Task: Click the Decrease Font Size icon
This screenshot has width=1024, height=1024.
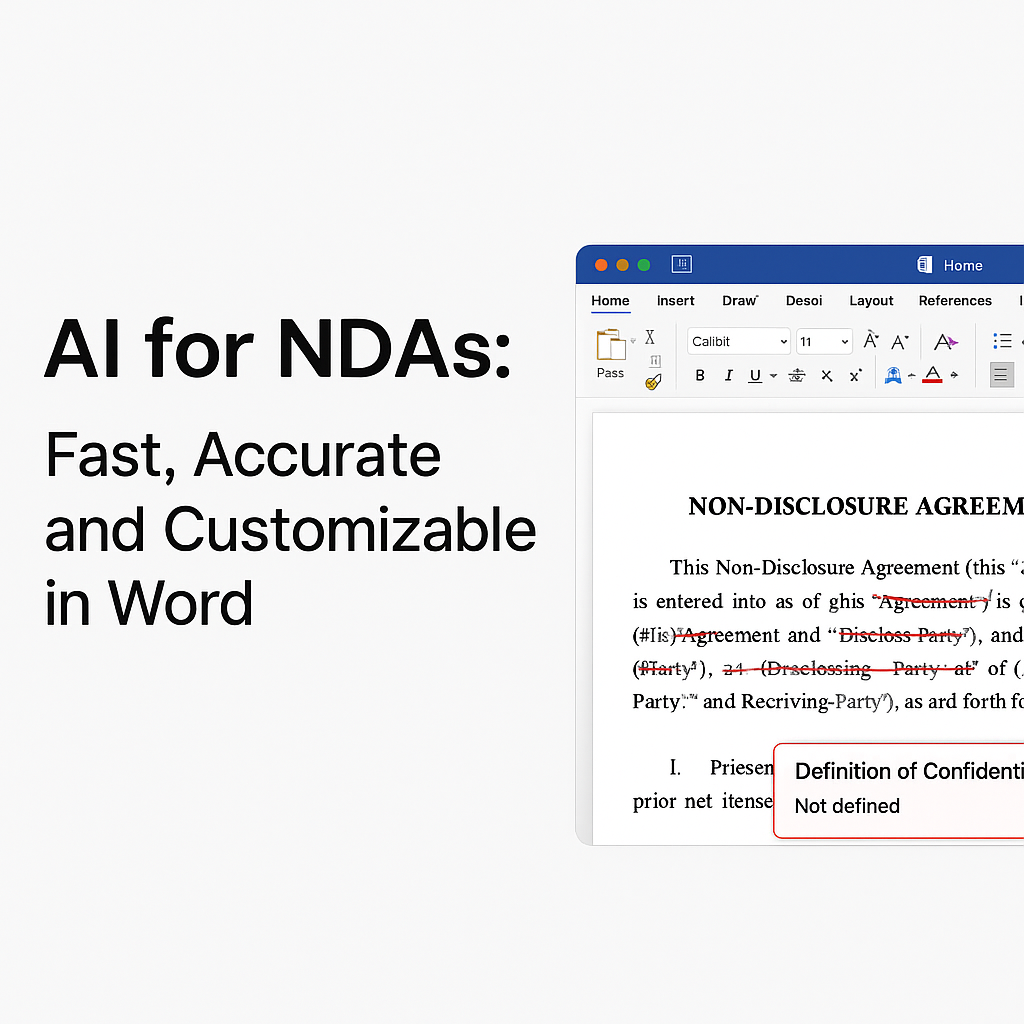Action: (900, 342)
